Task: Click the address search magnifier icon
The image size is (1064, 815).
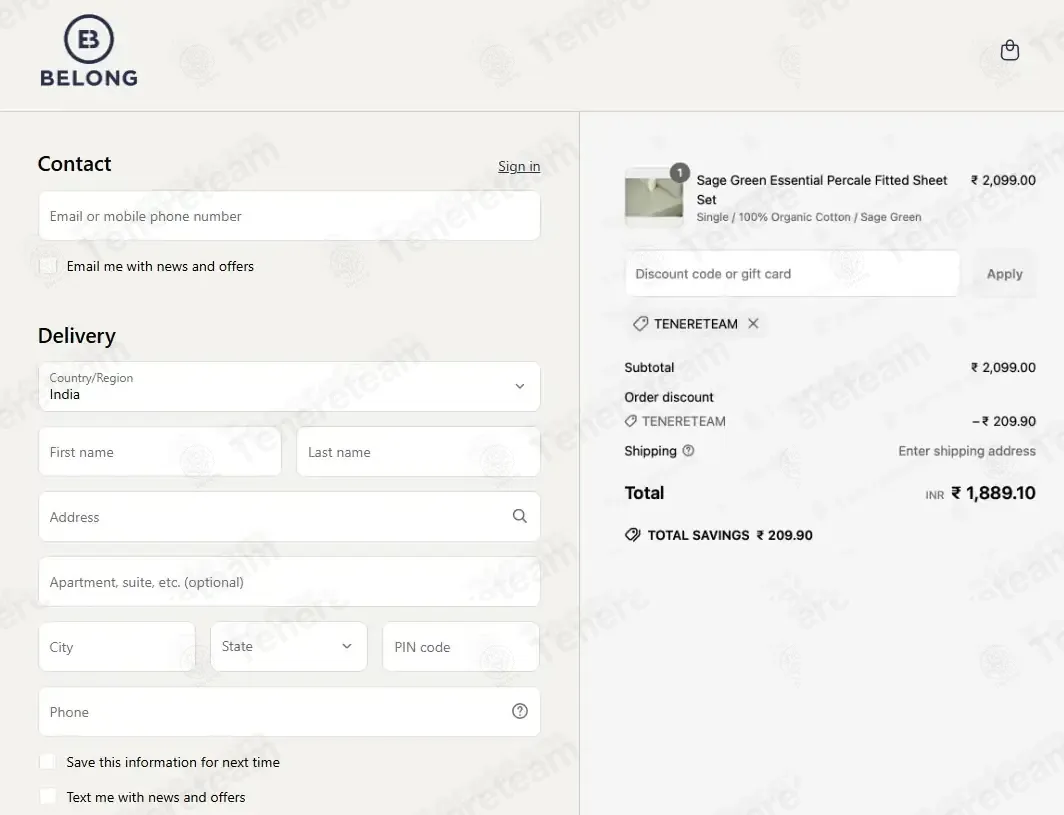Action: click(520, 516)
